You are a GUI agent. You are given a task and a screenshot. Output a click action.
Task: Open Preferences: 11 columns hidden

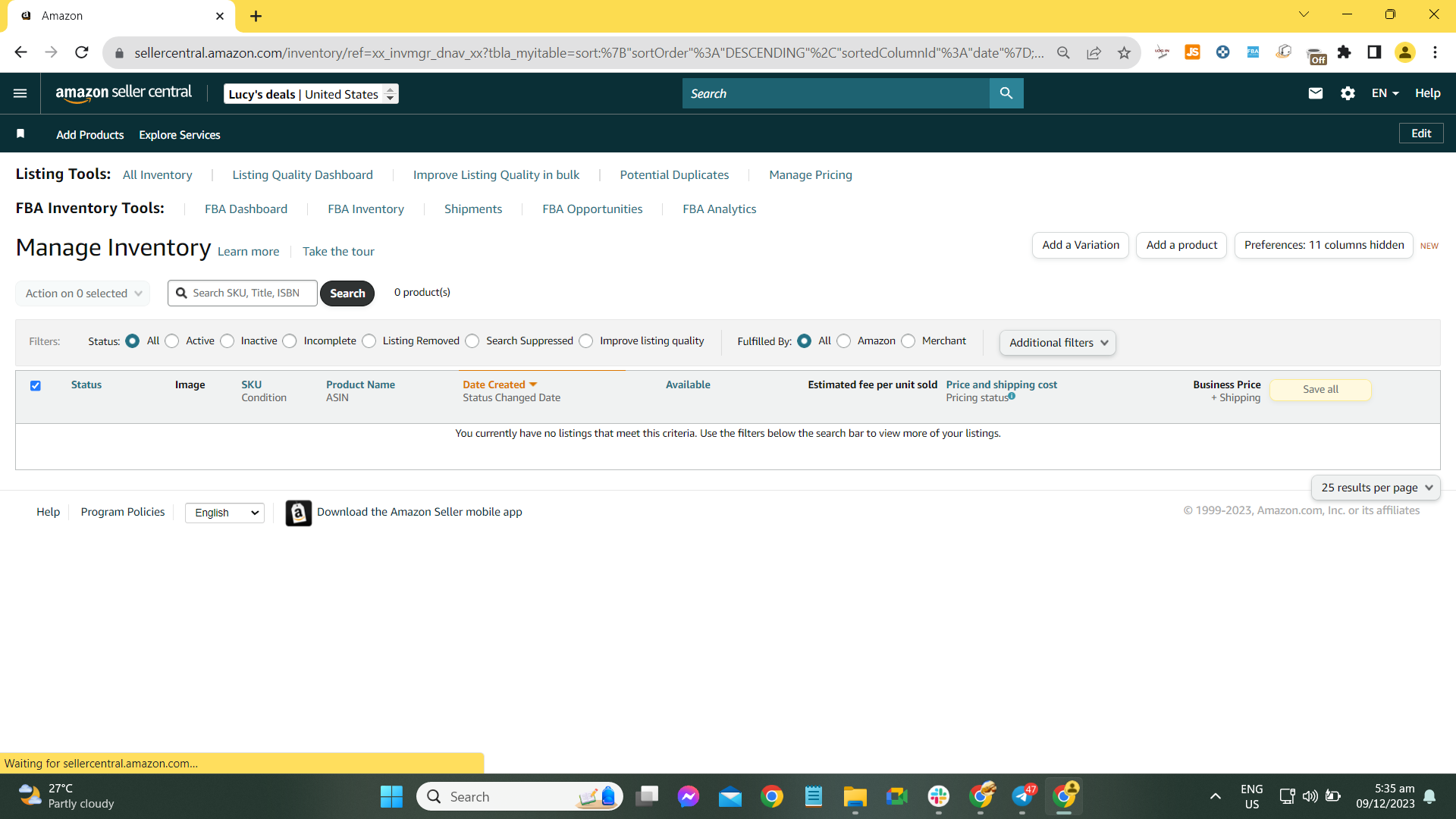[x=1324, y=245]
